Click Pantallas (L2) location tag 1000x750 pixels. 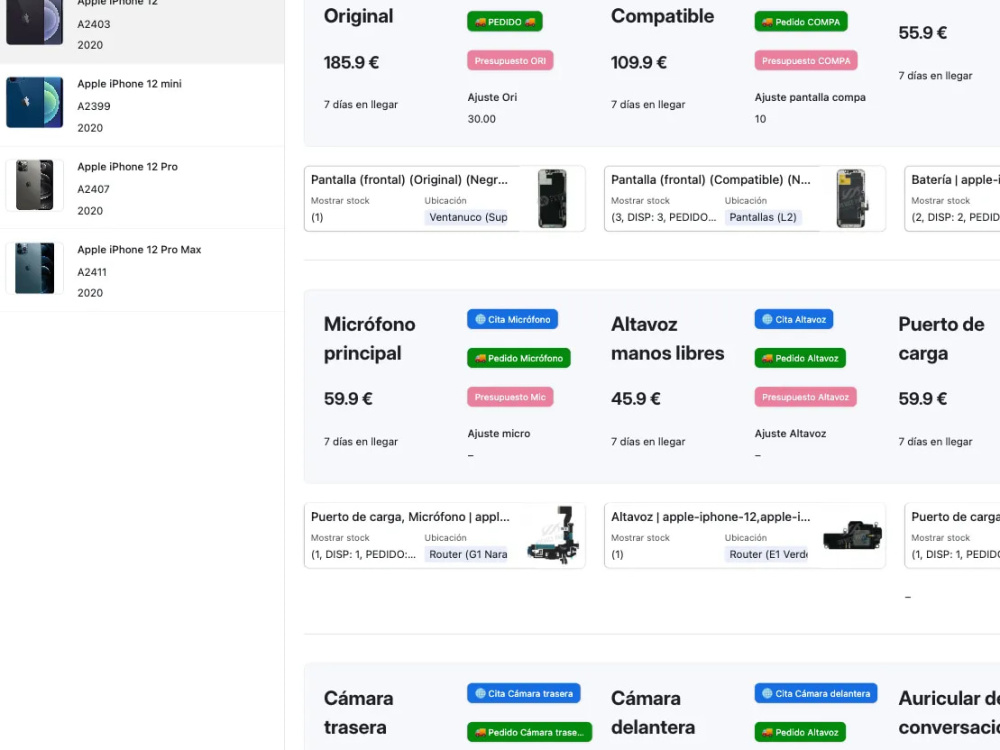[763, 217]
